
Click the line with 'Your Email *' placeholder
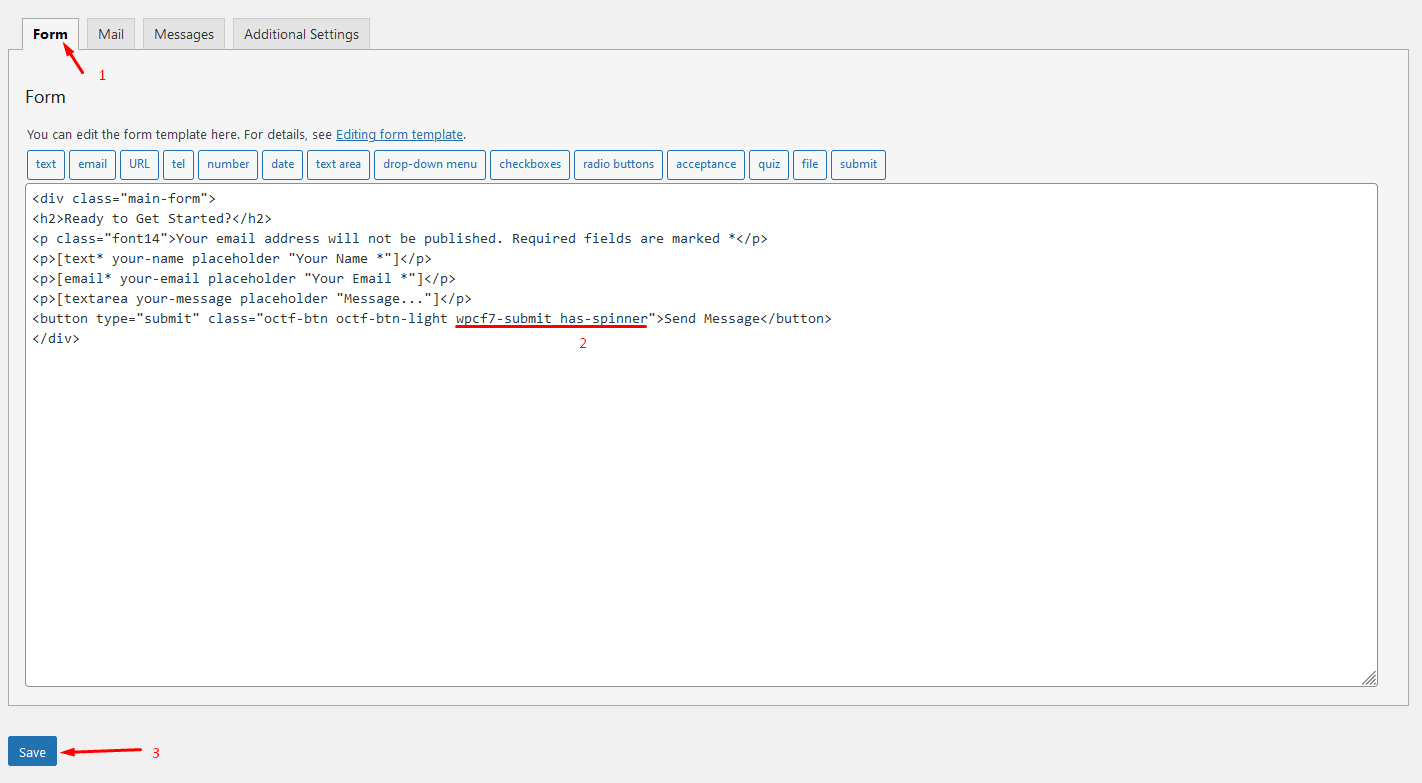point(244,279)
